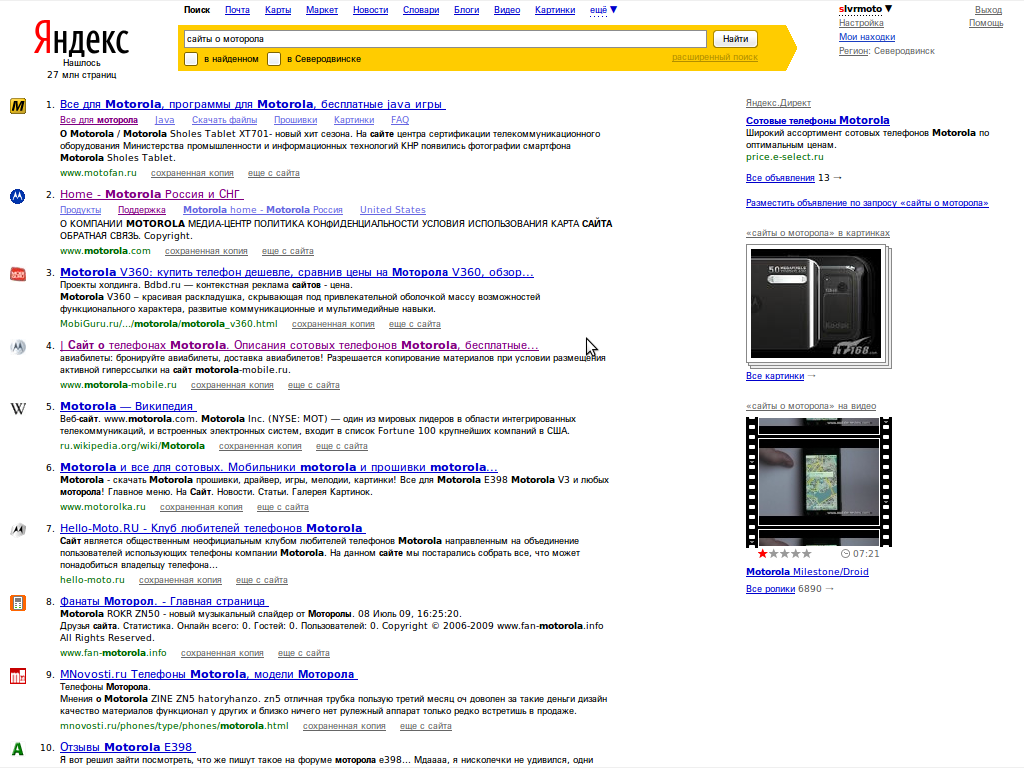This screenshot has height=768, width=1024.
Task: Open the 'Сотовые телефоны Motorola' ad link
Action: pos(818,120)
